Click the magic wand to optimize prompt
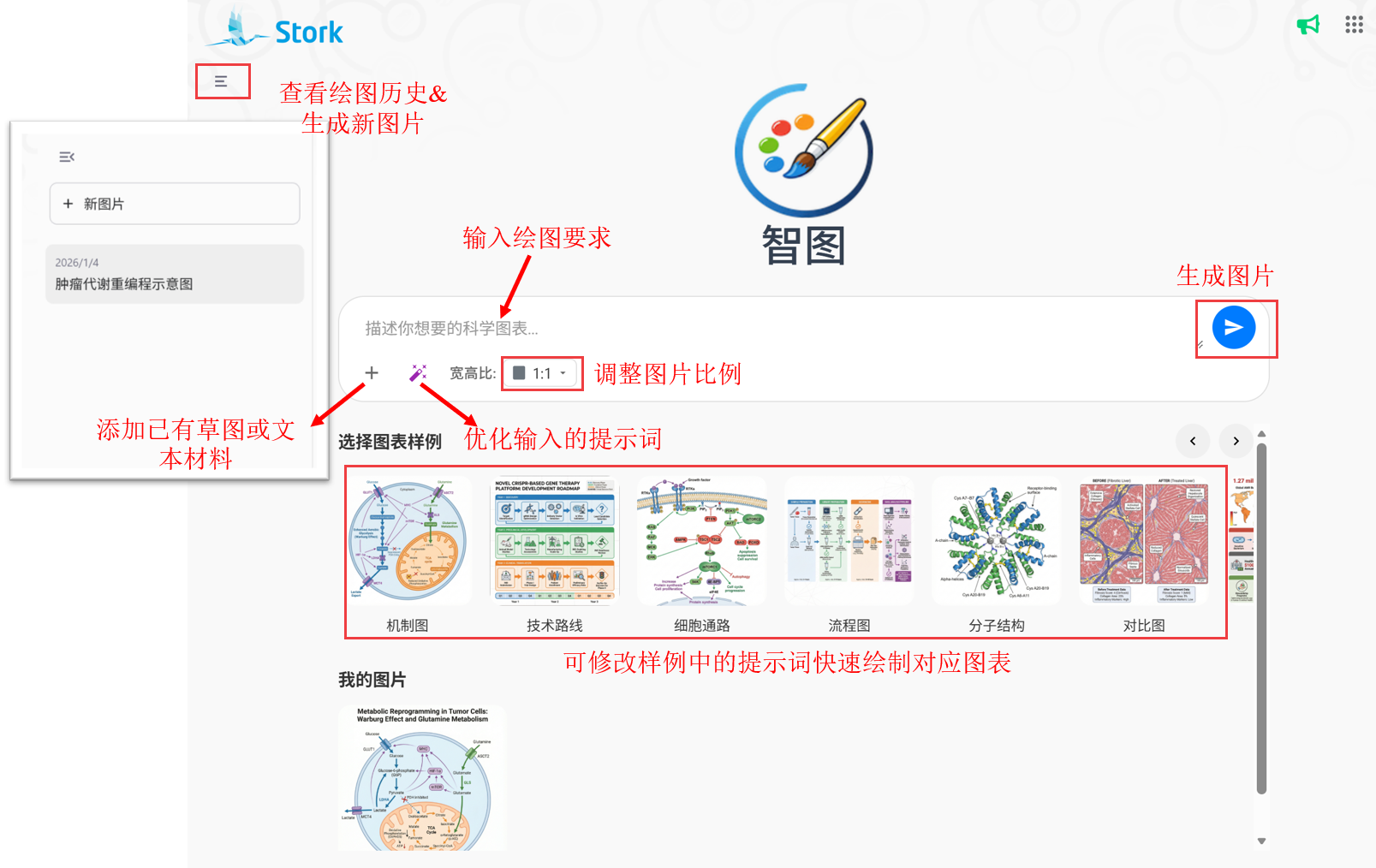Image resolution: width=1376 pixels, height=868 pixels. coord(418,372)
